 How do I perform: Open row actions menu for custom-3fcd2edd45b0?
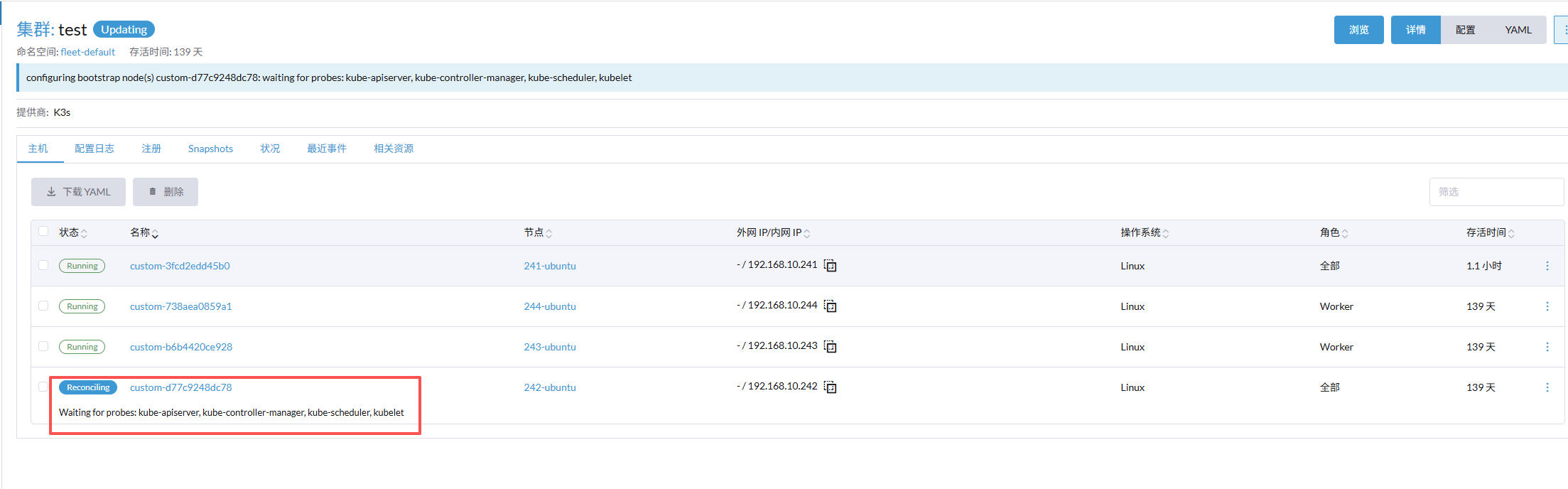[x=1547, y=266]
